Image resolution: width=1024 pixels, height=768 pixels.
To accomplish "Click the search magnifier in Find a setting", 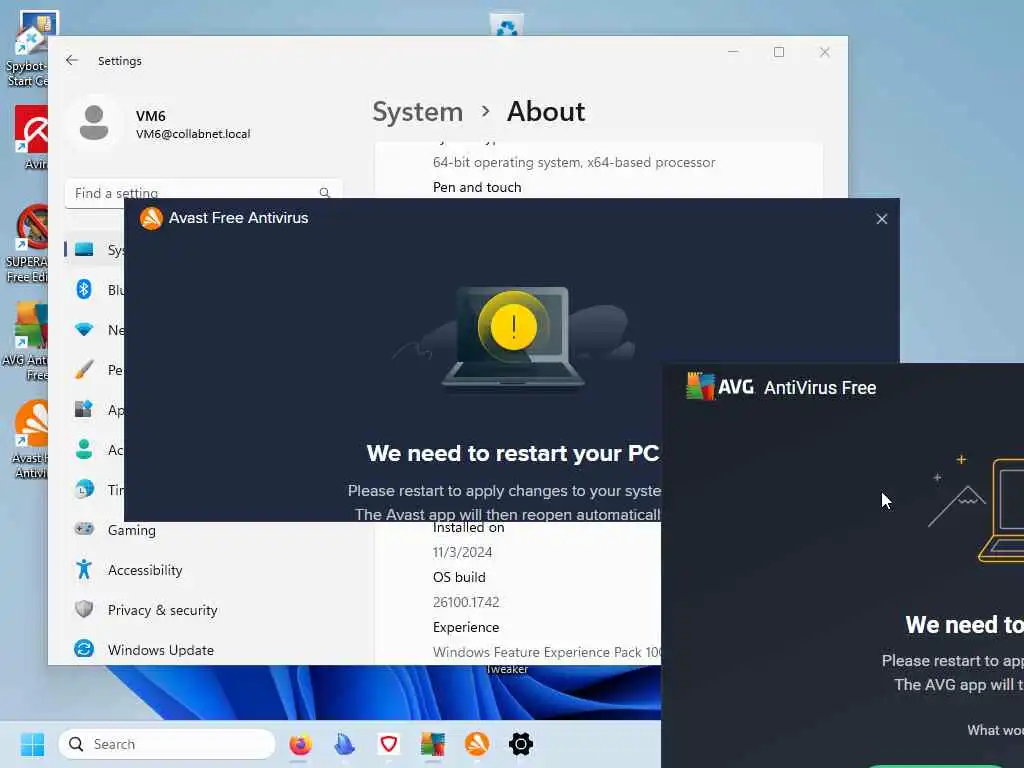I will click(x=325, y=193).
